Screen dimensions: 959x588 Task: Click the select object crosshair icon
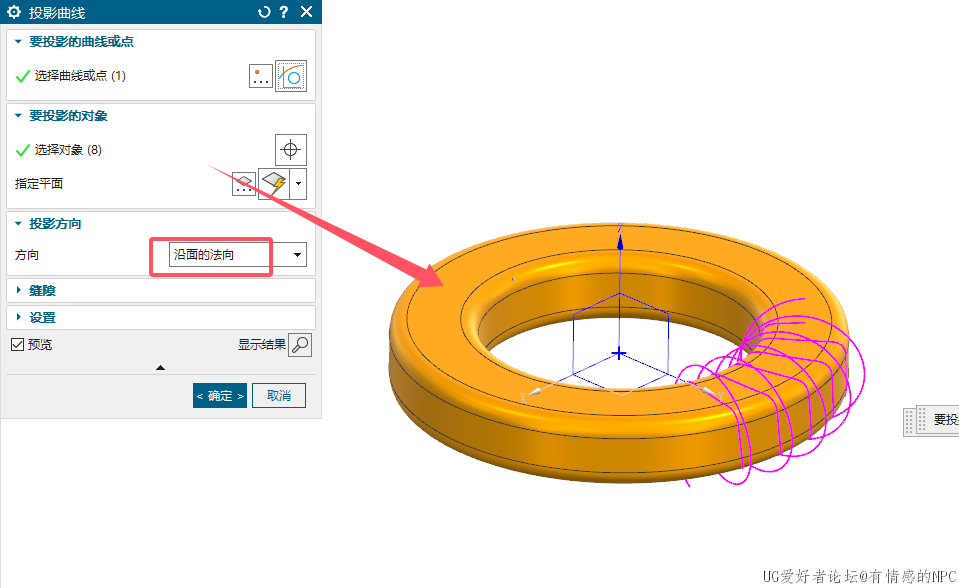pos(291,150)
